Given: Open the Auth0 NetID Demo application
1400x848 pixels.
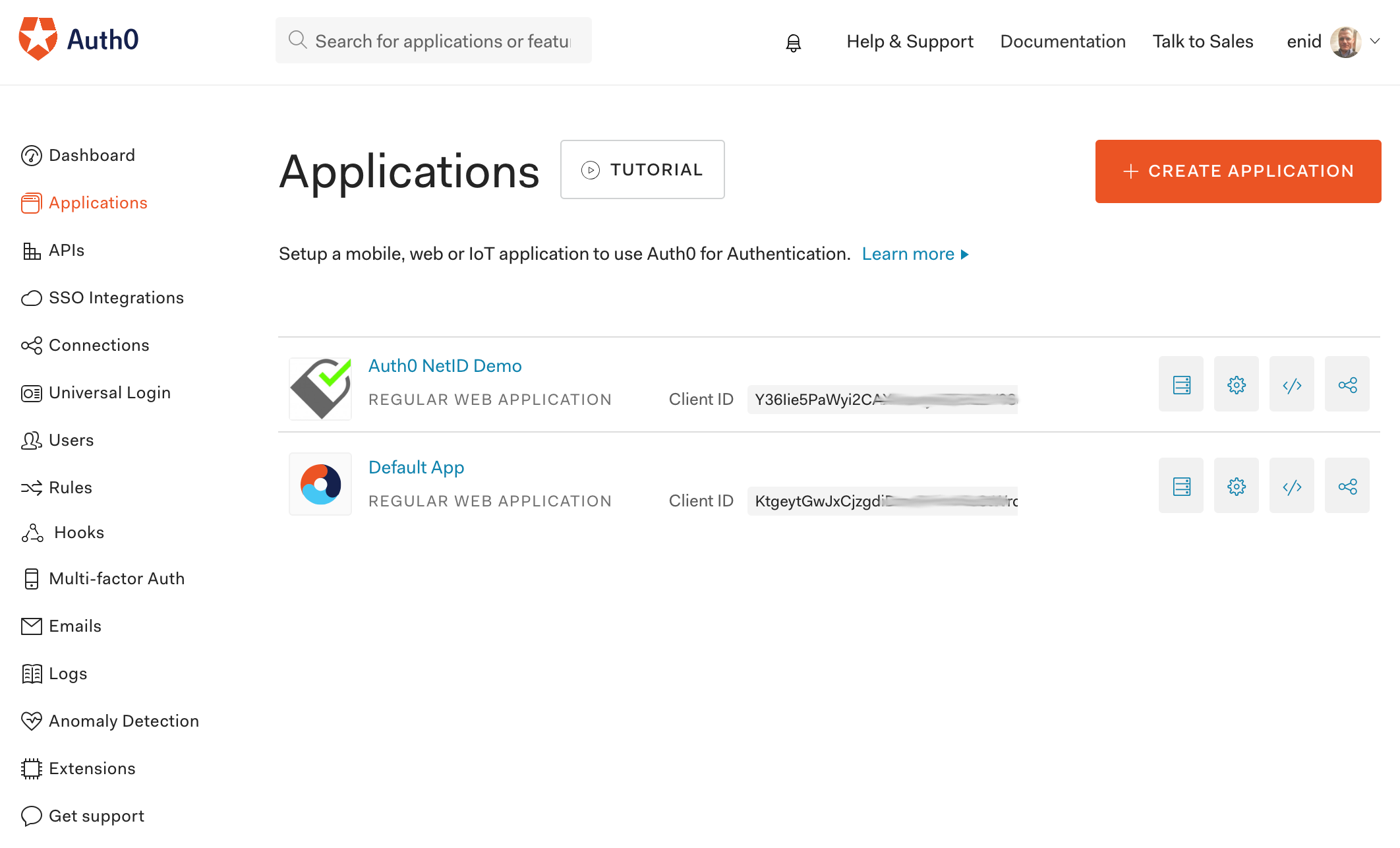Looking at the screenshot, I should pyautogui.click(x=445, y=365).
